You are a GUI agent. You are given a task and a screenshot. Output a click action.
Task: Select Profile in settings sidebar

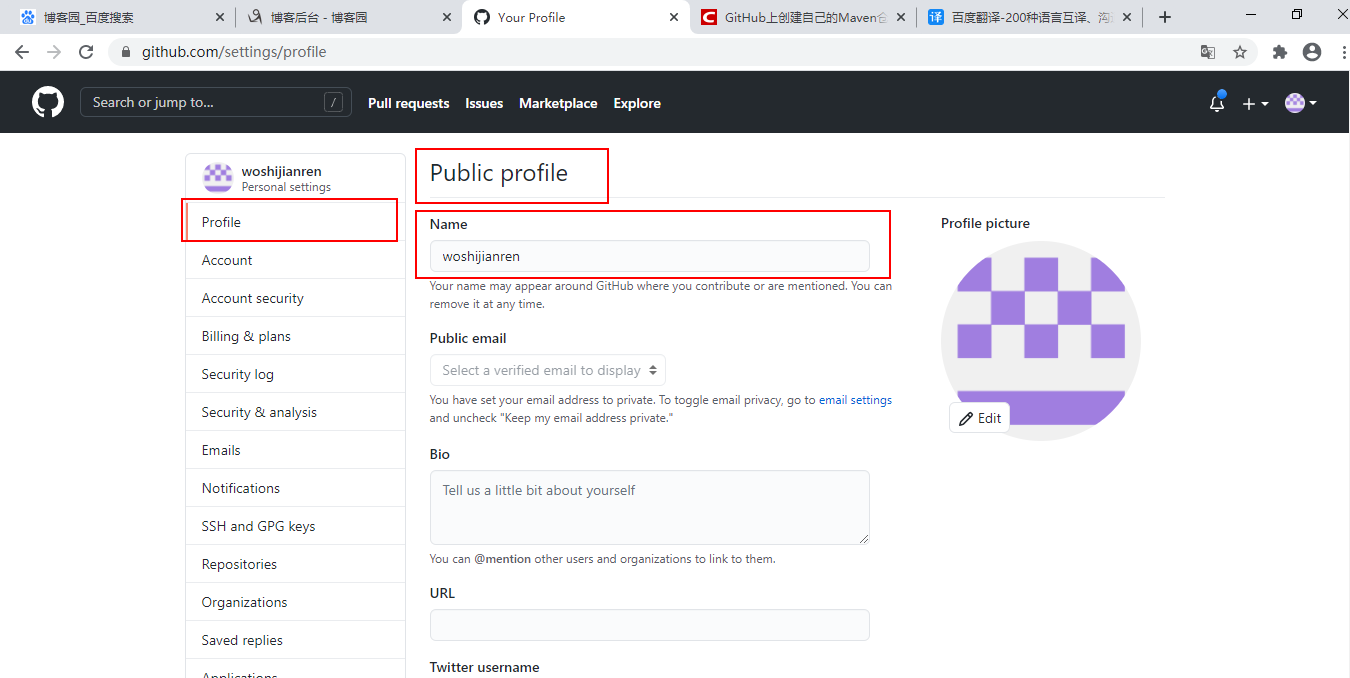[295, 222]
